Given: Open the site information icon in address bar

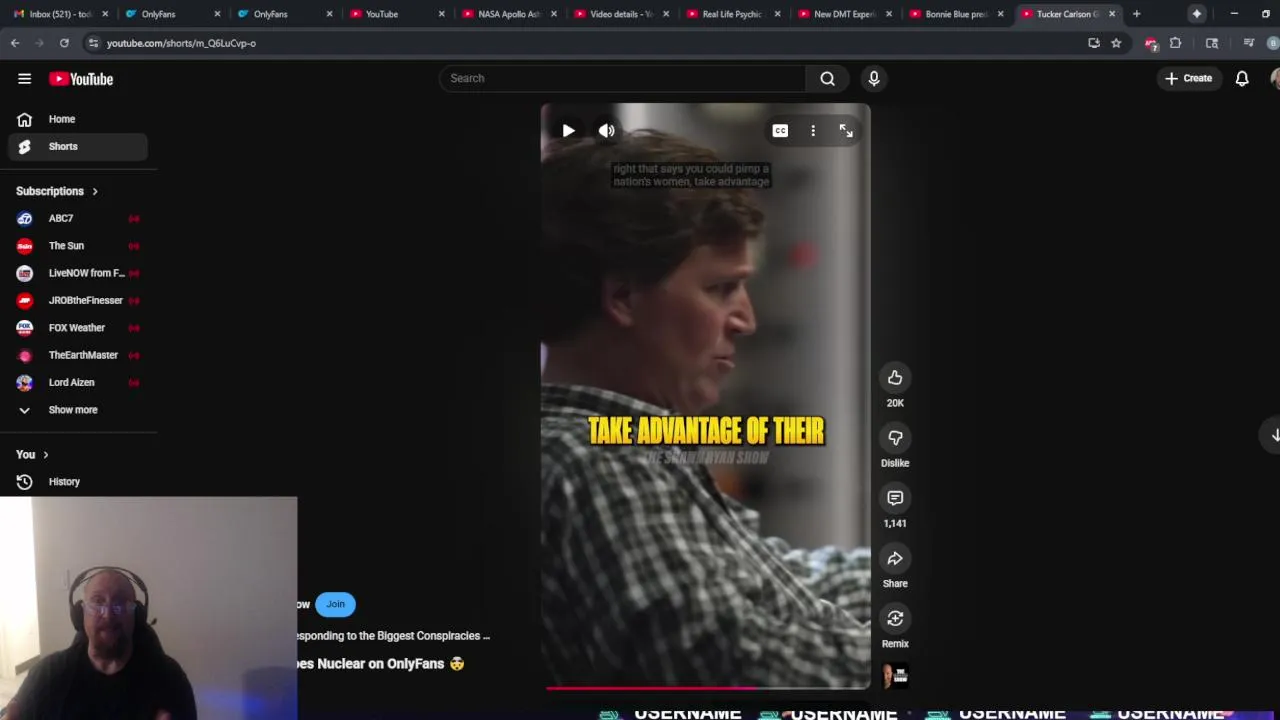Looking at the screenshot, I should coord(93,43).
